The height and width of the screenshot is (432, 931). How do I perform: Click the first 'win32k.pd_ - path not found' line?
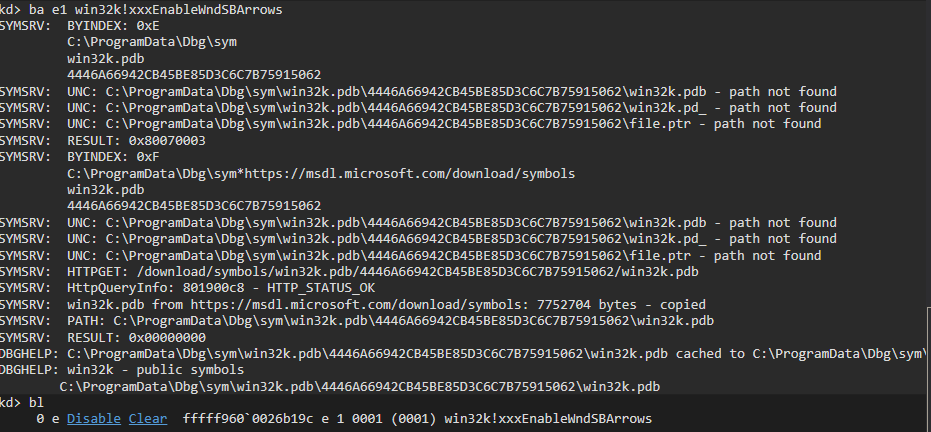pyautogui.click(x=419, y=108)
